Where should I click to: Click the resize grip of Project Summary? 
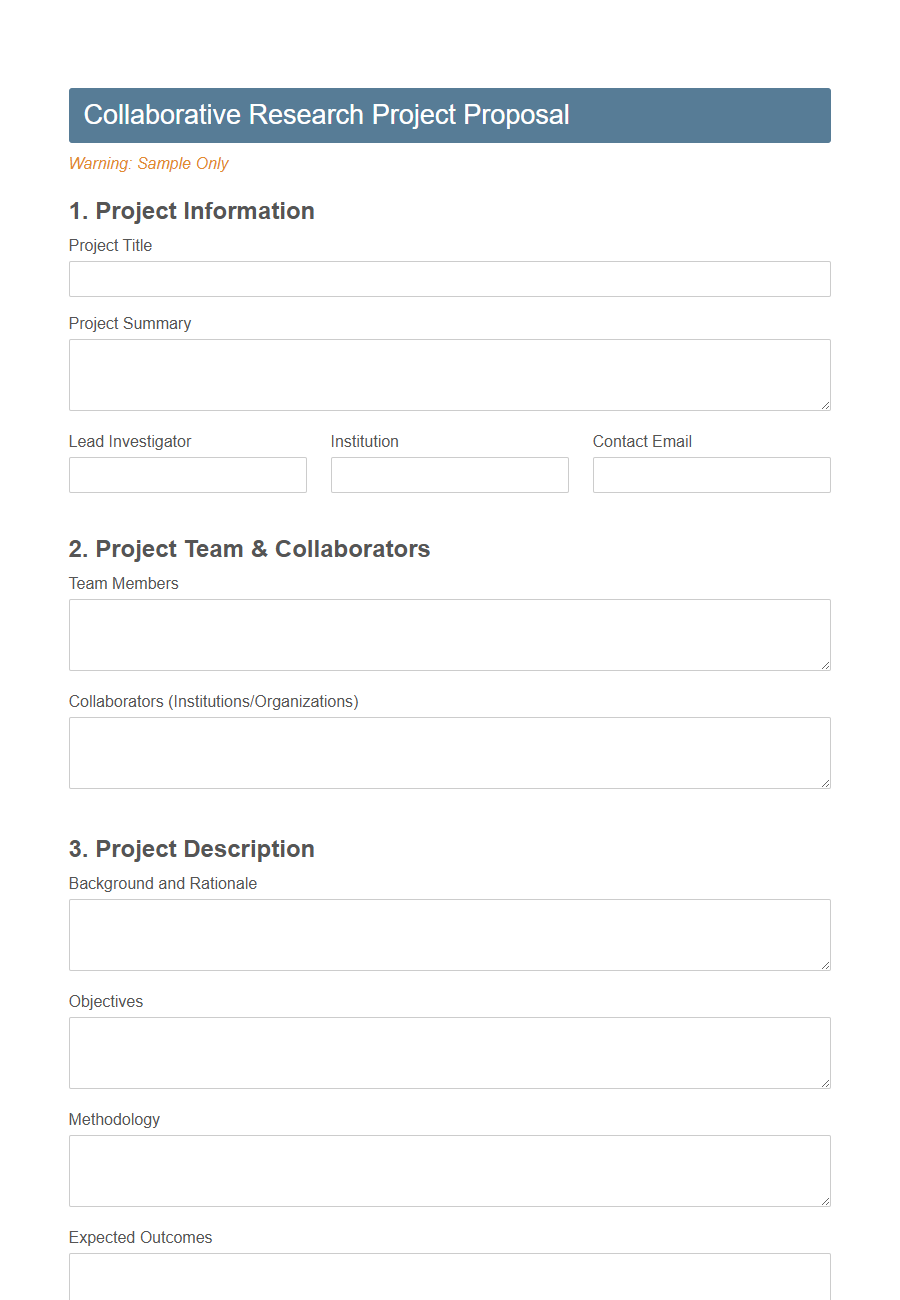click(x=825, y=403)
